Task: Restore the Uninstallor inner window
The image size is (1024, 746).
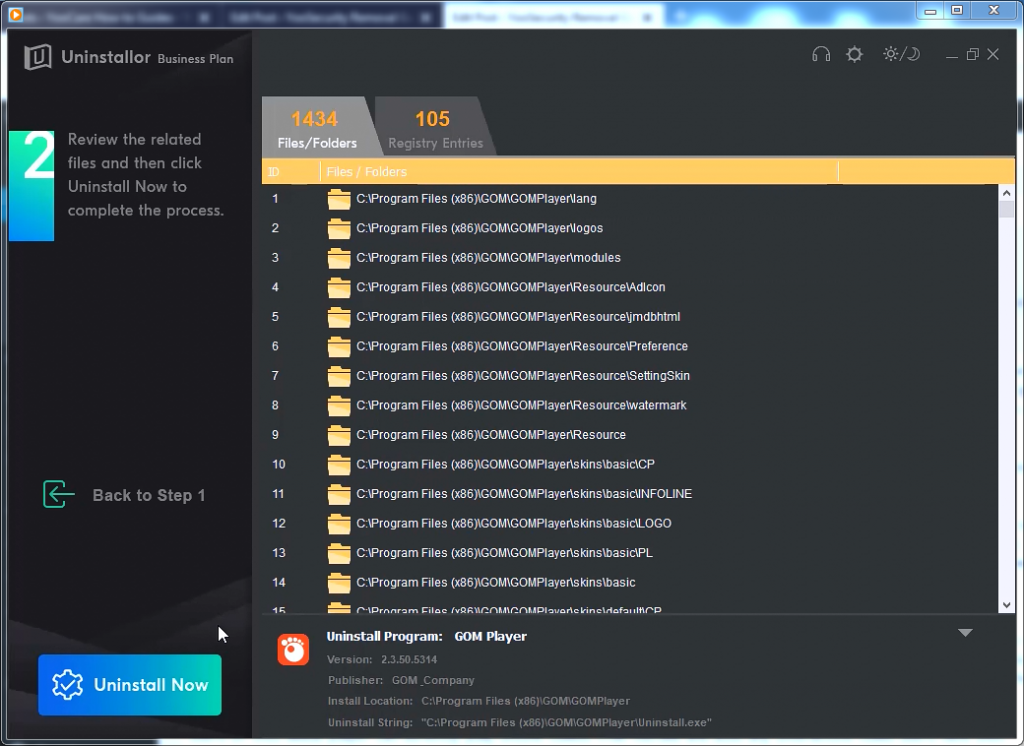Action: point(972,54)
